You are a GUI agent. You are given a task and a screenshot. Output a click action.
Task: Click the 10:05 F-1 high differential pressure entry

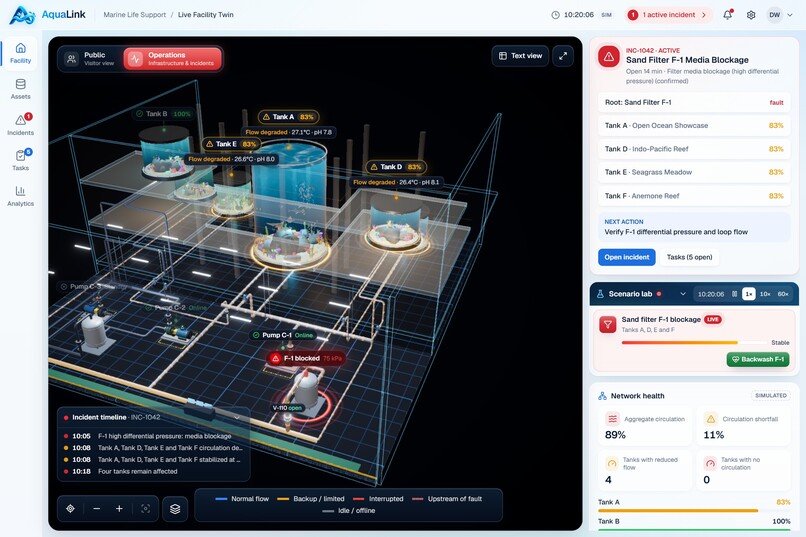(x=153, y=436)
